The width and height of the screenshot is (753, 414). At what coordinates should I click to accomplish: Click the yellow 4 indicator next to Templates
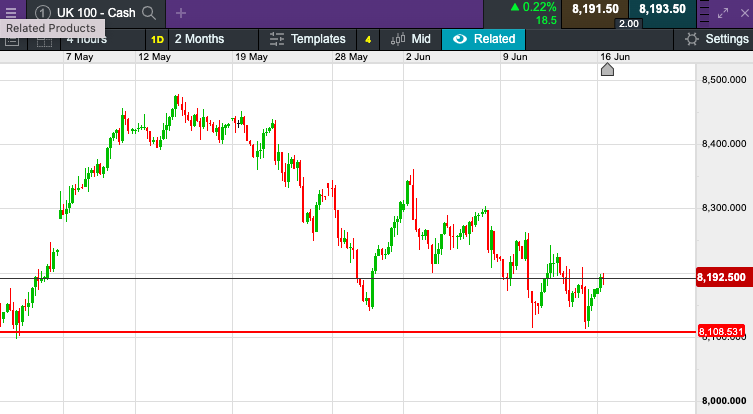[x=368, y=39]
